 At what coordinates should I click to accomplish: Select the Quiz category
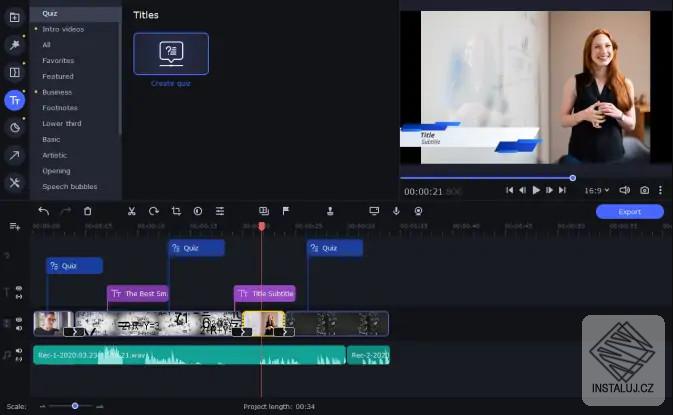(76, 13)
